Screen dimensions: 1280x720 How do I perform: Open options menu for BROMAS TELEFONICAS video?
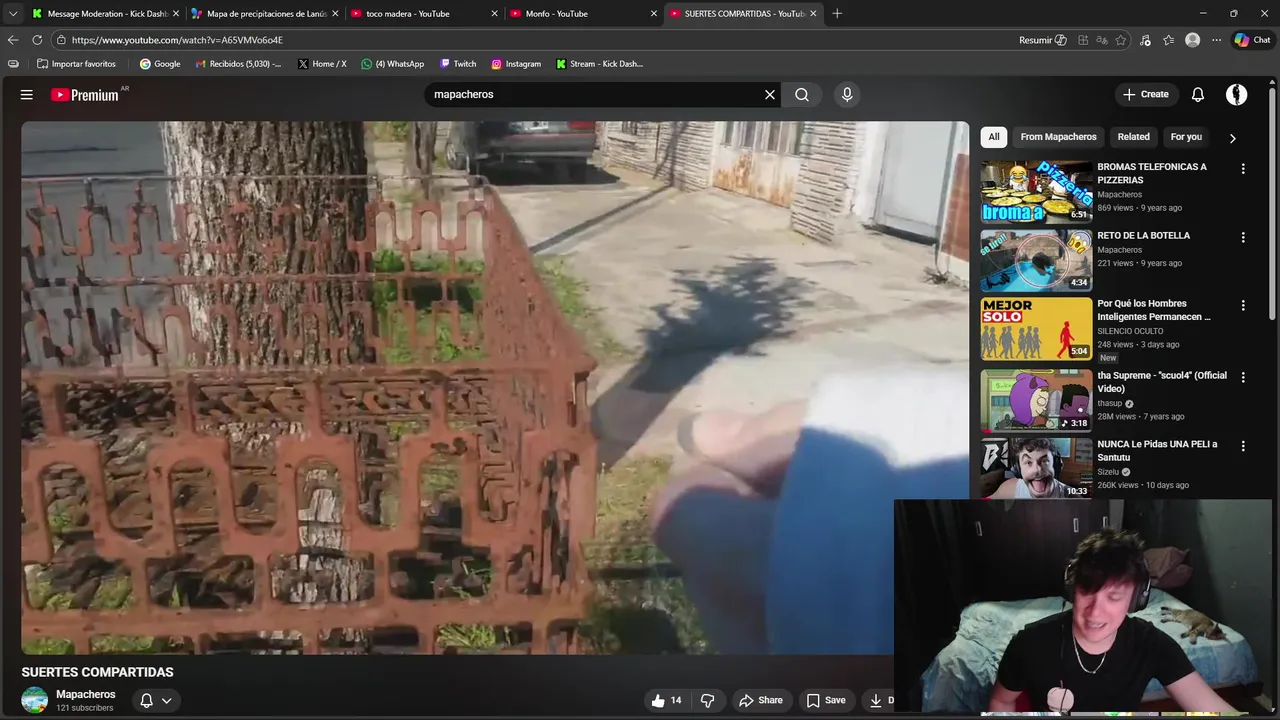click(x=1243, y=169)
